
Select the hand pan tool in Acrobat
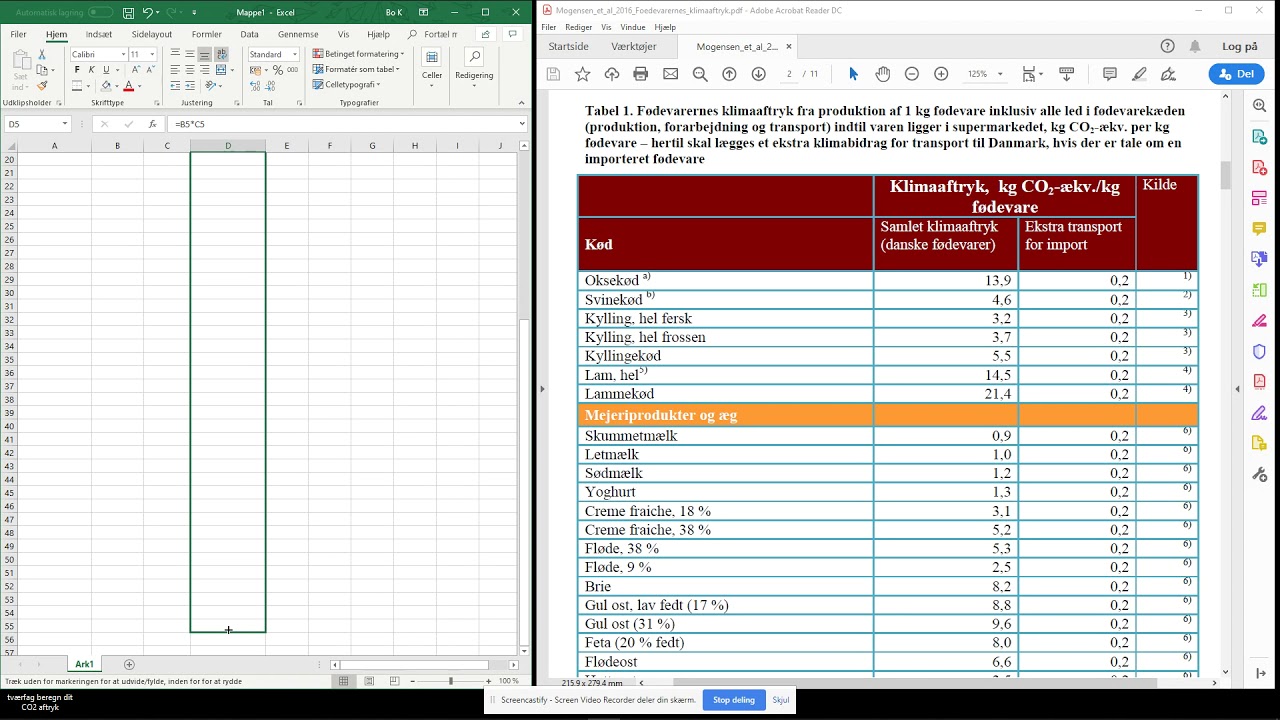883,74
